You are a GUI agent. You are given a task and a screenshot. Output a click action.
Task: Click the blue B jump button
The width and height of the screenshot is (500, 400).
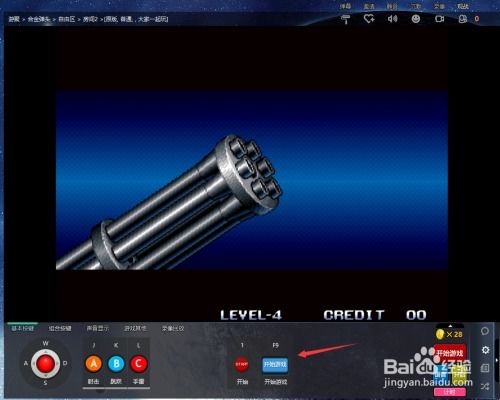(x=116, y=364)
